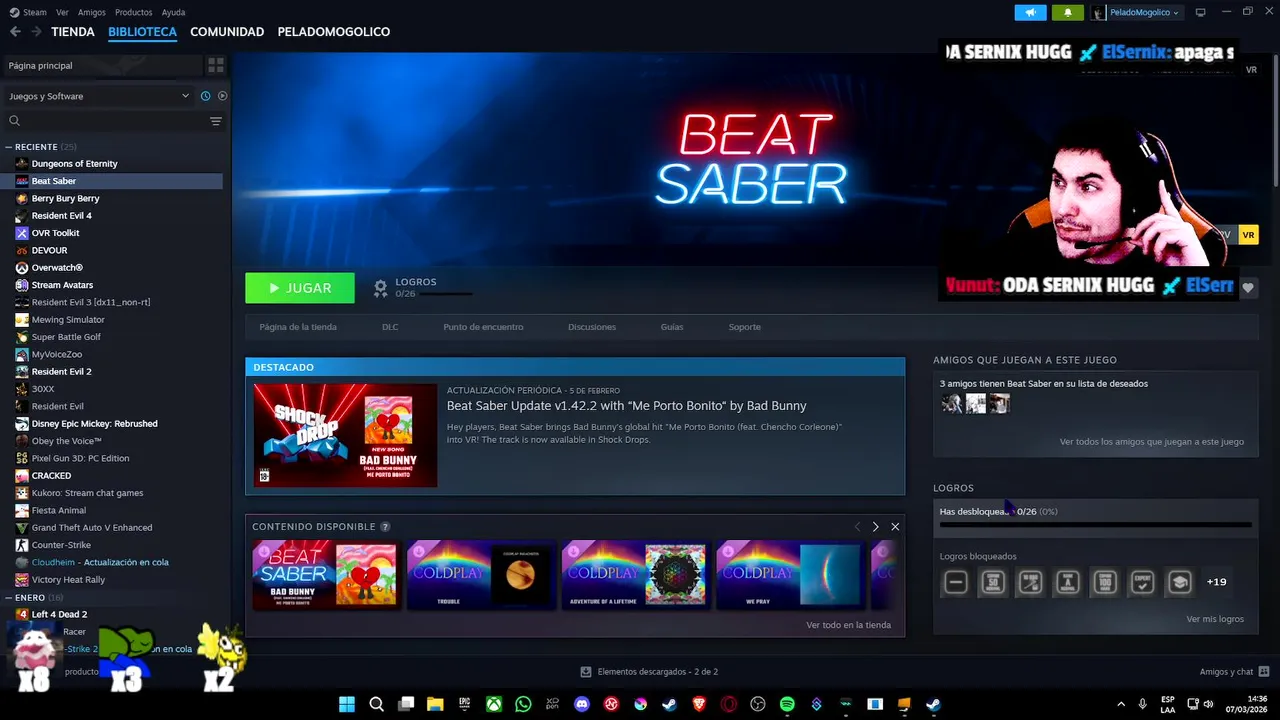Screen dimensions: 1280x720
Task: Open Epic Games launcher from taskbar
Action: tap(465, 704)
